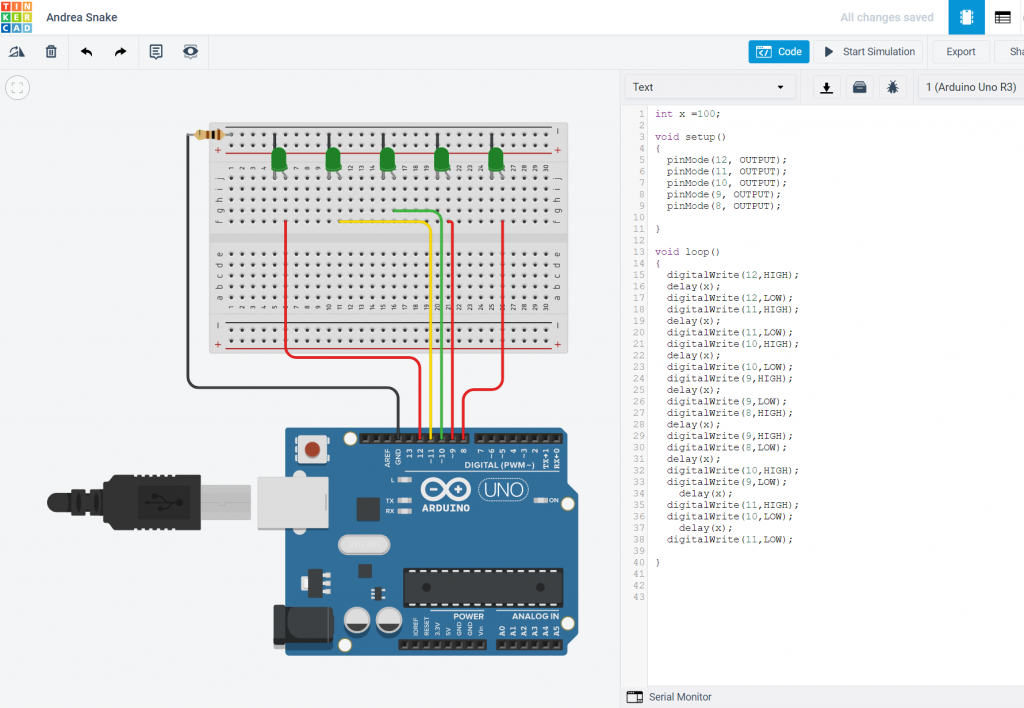Undo the last action
Screen dimensions: 1024x708
(86, 52)
